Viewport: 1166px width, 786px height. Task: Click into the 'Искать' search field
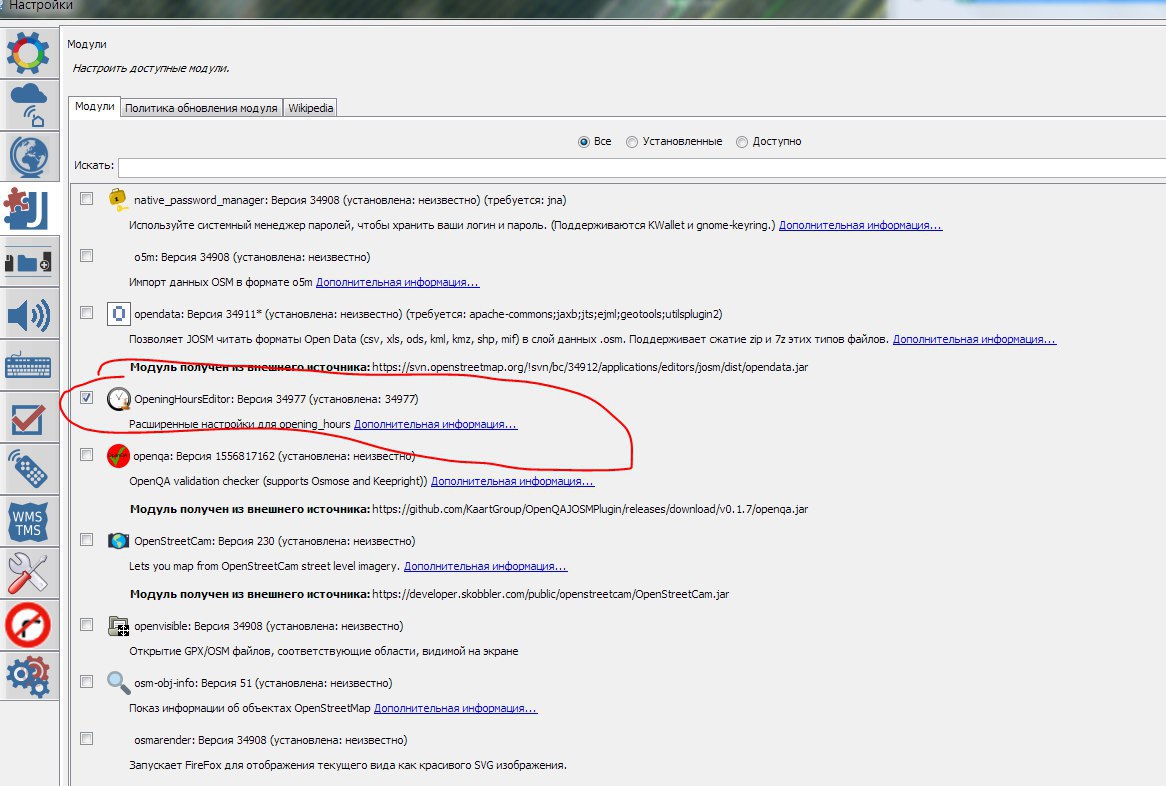pos(642,167)
